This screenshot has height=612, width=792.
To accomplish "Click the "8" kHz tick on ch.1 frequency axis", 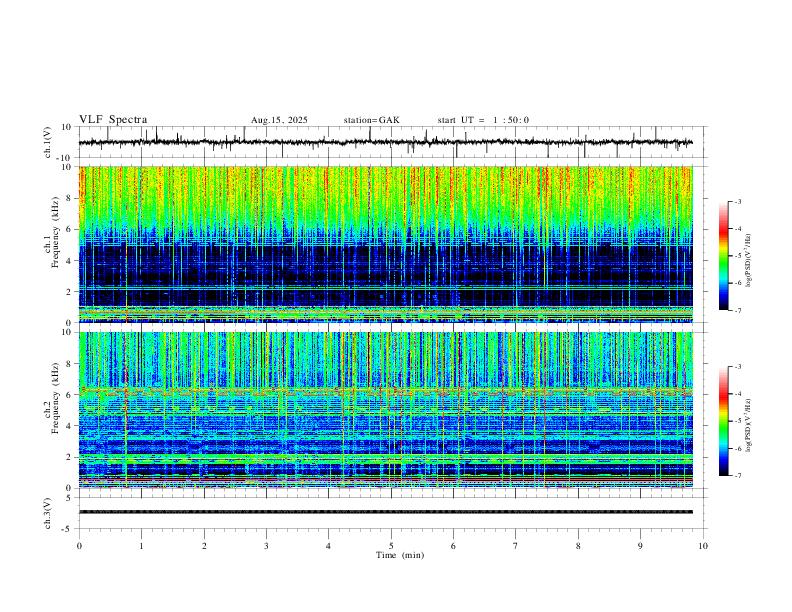I will tap(70, 198).
